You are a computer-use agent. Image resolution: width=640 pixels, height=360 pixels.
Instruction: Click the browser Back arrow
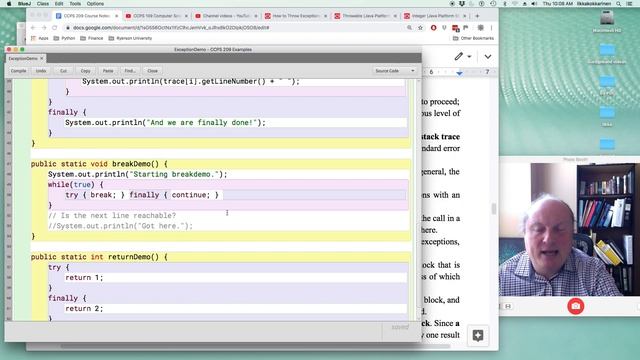33,28
